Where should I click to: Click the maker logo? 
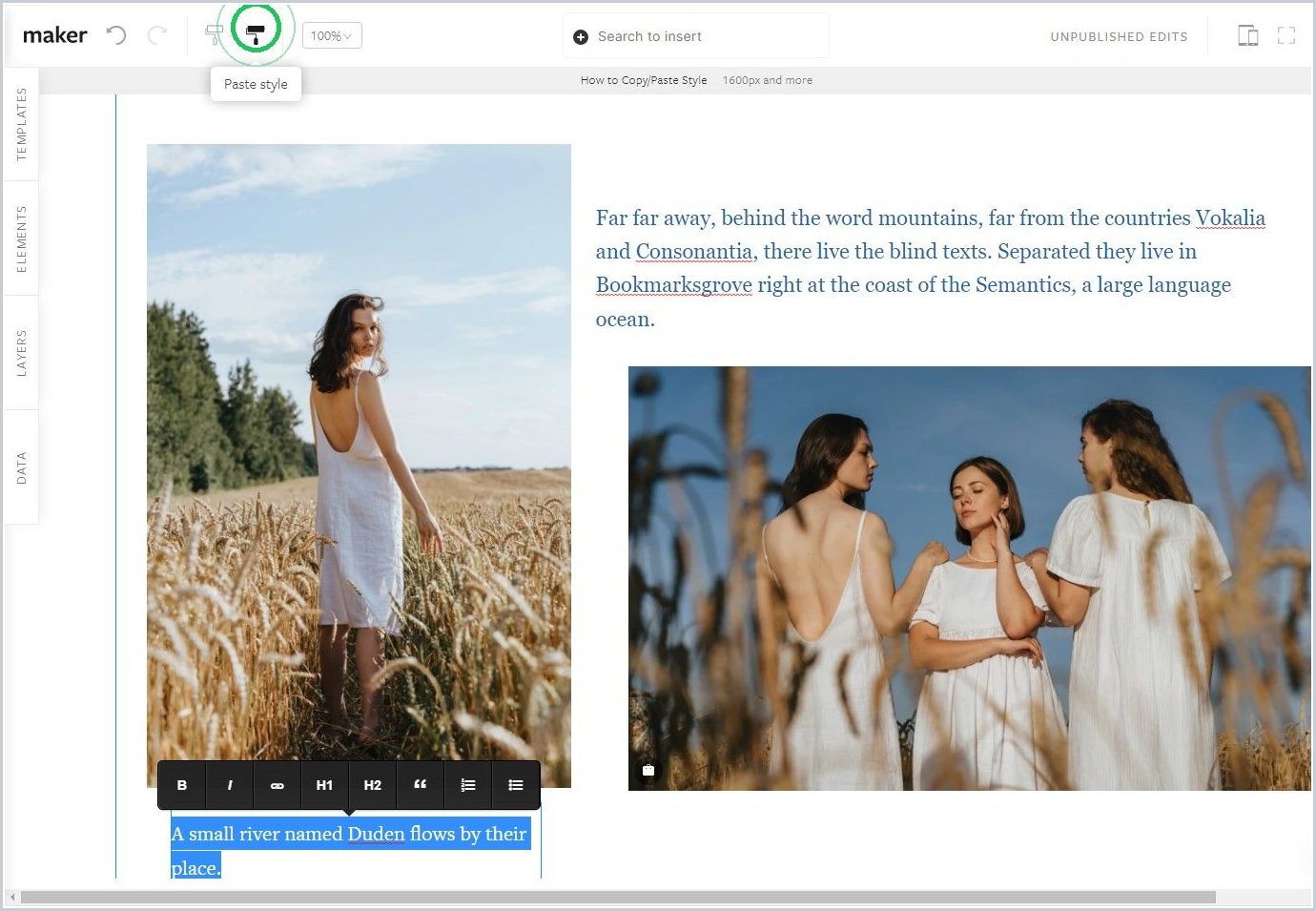[x=54, y=35]
